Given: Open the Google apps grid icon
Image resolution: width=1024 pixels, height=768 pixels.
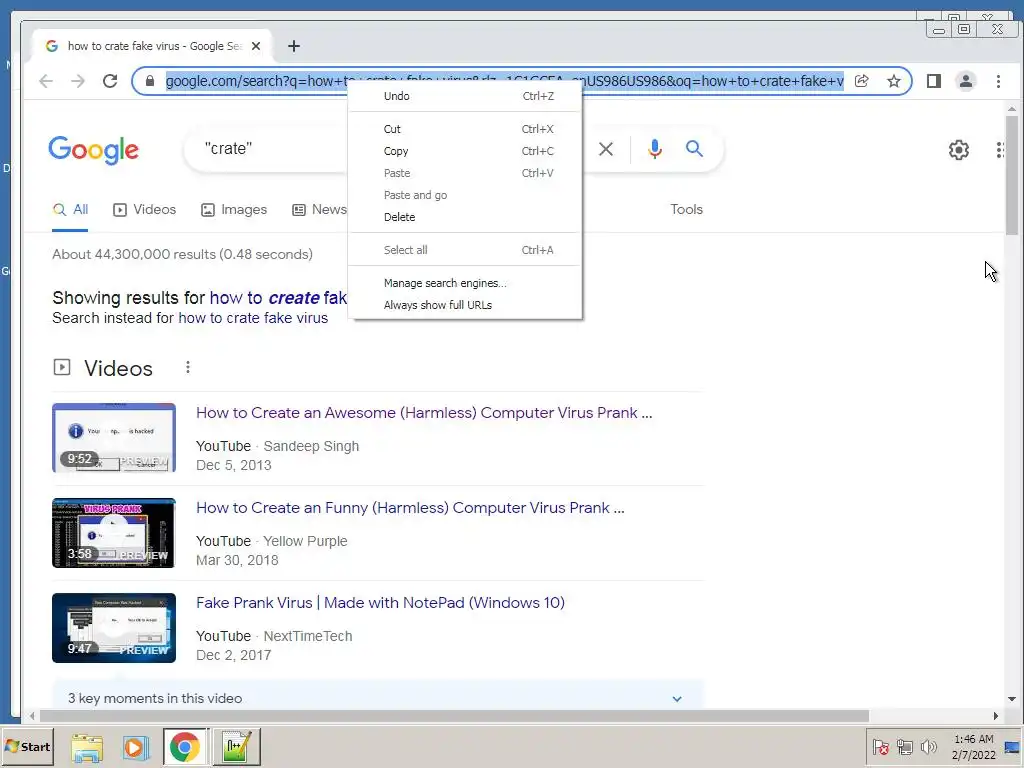Looking at the screenshot, I should pyautogui.click(x=1000, y=150).
